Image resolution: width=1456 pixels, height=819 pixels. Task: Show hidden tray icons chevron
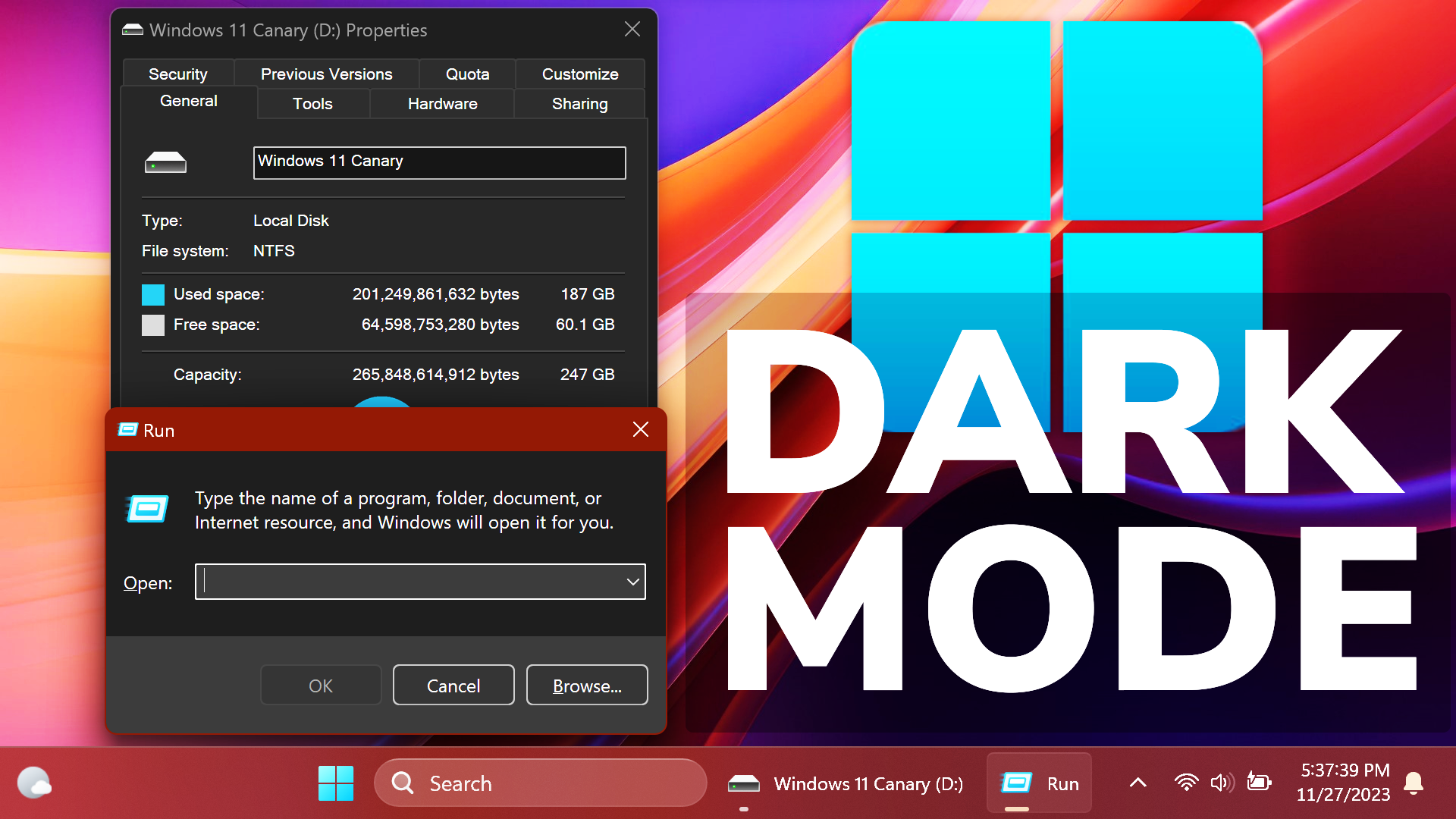1137,783
